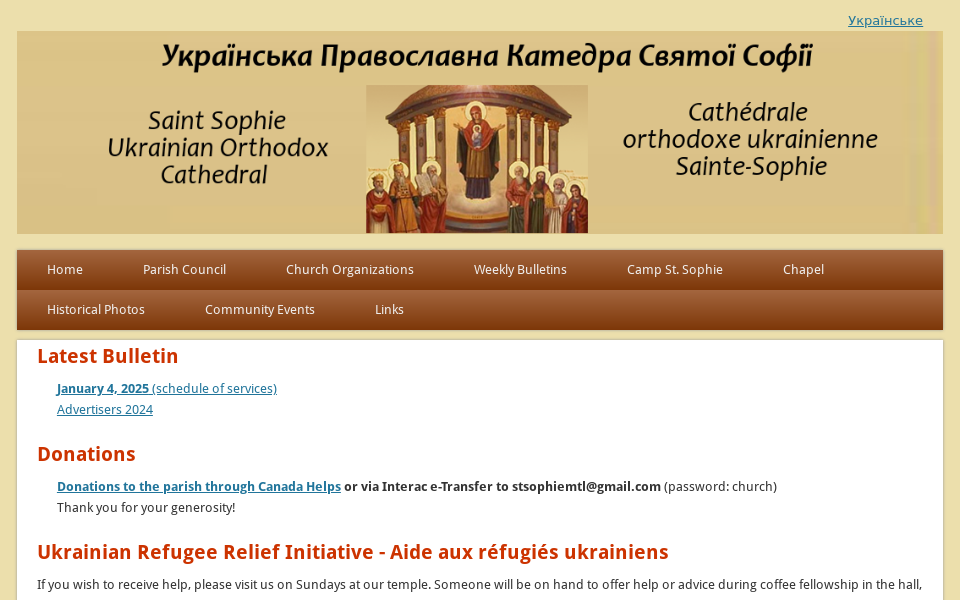Open the January 4, 2025 bulletin
Viewport: 960px width, 600px height.
[x=103, y=389]
